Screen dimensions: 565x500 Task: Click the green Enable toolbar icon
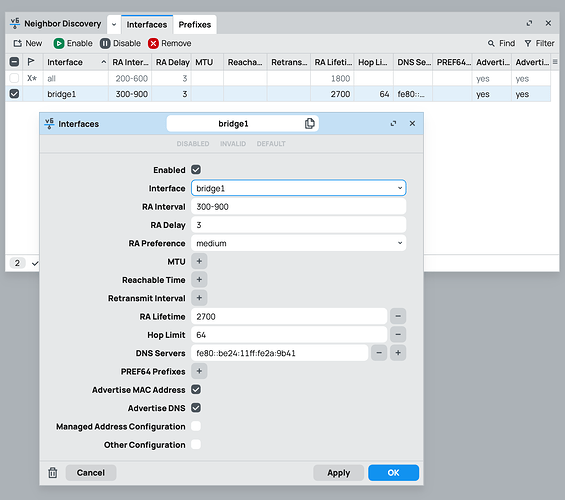pyautogui.click(x=59, y=44)
